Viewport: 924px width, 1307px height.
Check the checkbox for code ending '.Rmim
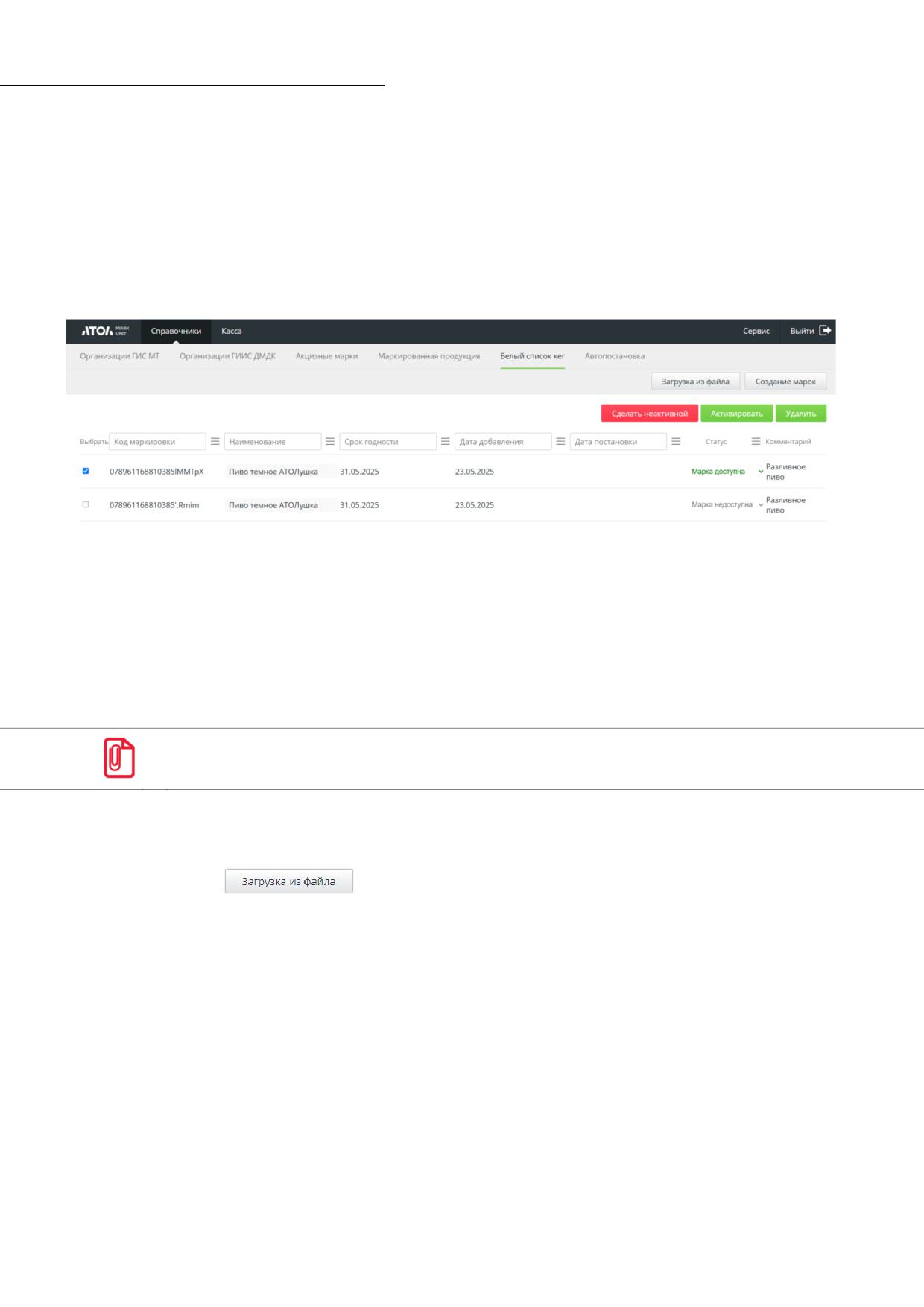pos(86,504)
